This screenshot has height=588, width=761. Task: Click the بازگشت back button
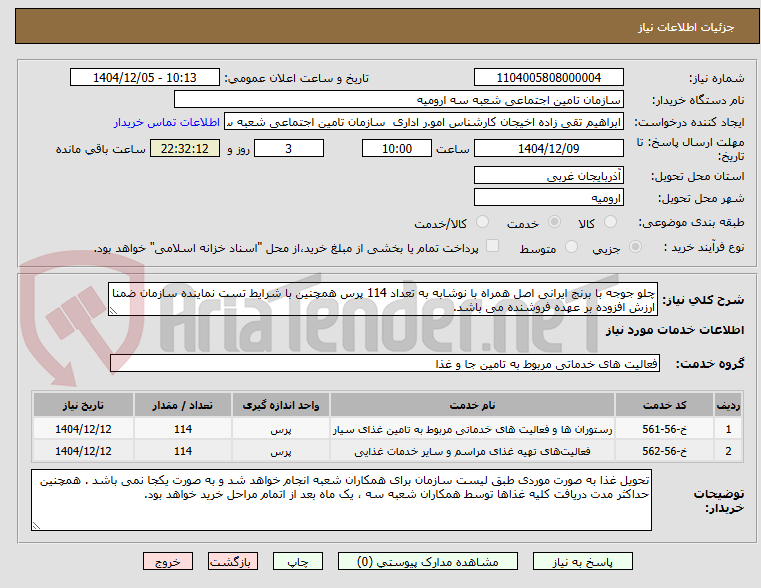pos(232,562)
